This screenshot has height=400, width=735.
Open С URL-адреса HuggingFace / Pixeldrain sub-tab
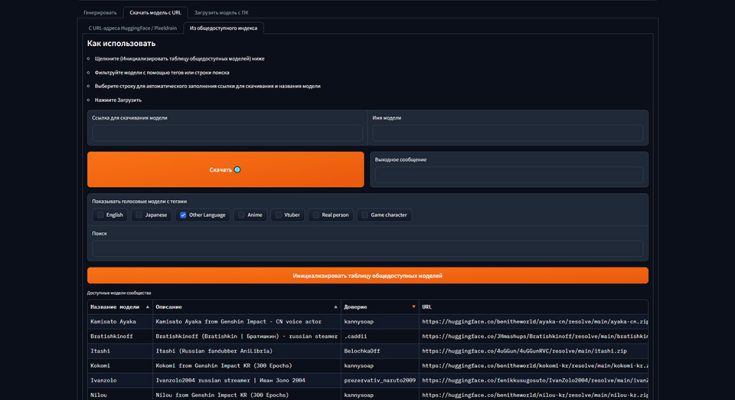132,28
